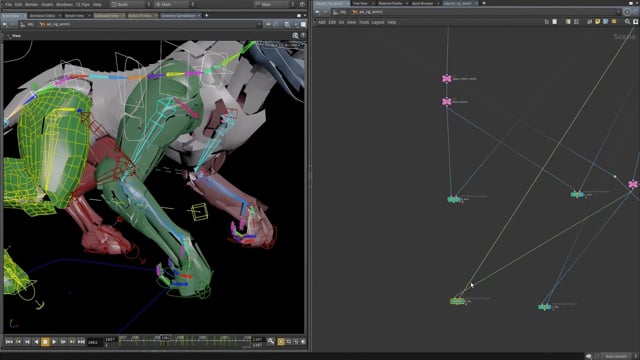Screen dimensions: 640x360
Task: Jump to the first frame
Action: (9, 342)
